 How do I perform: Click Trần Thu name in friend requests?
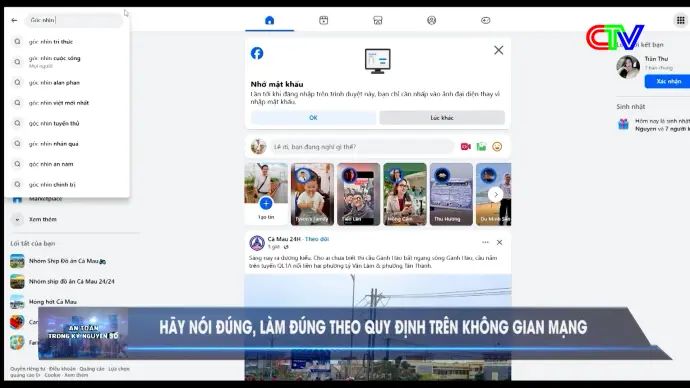point(656,59)
